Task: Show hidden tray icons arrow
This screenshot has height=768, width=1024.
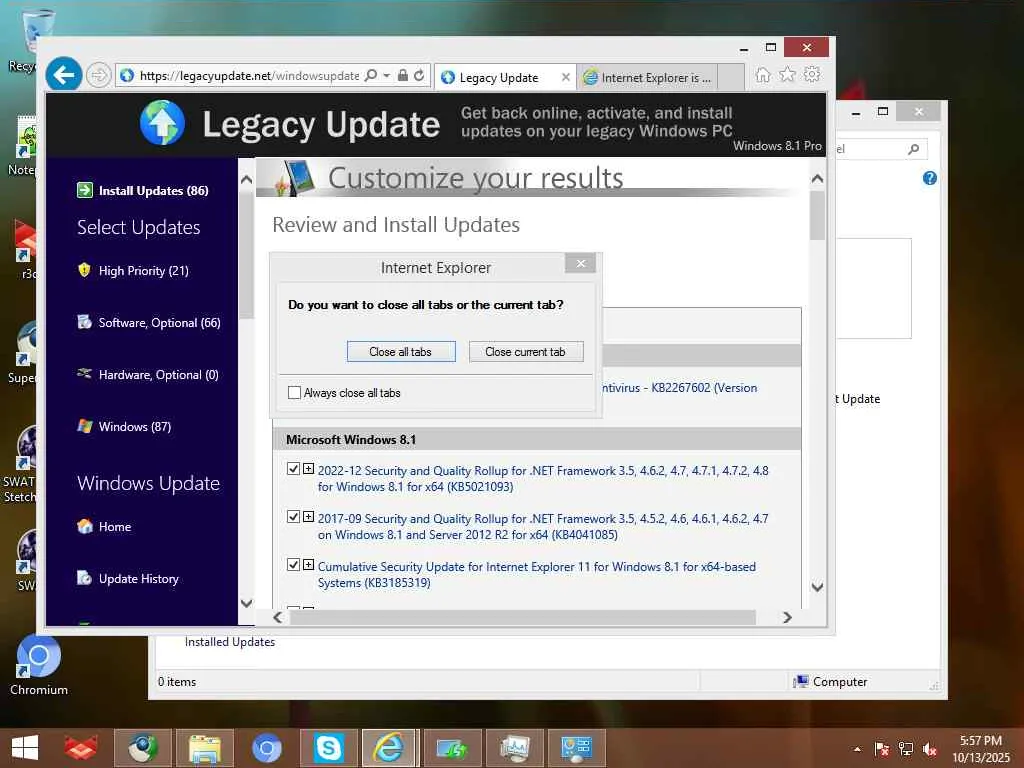Action: click(857, 749)
